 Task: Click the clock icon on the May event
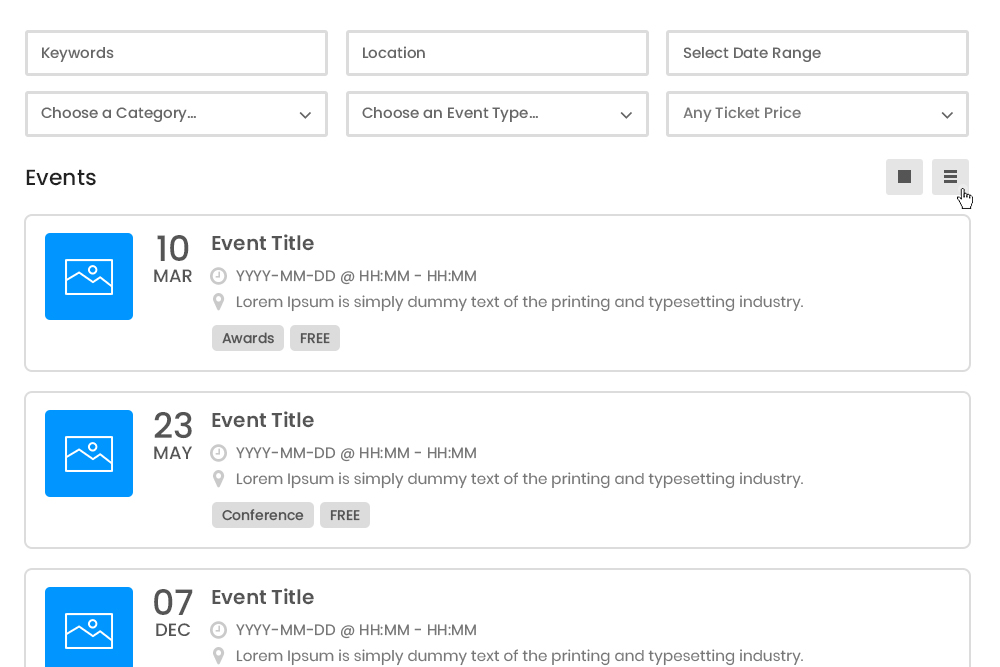point(218,452)
